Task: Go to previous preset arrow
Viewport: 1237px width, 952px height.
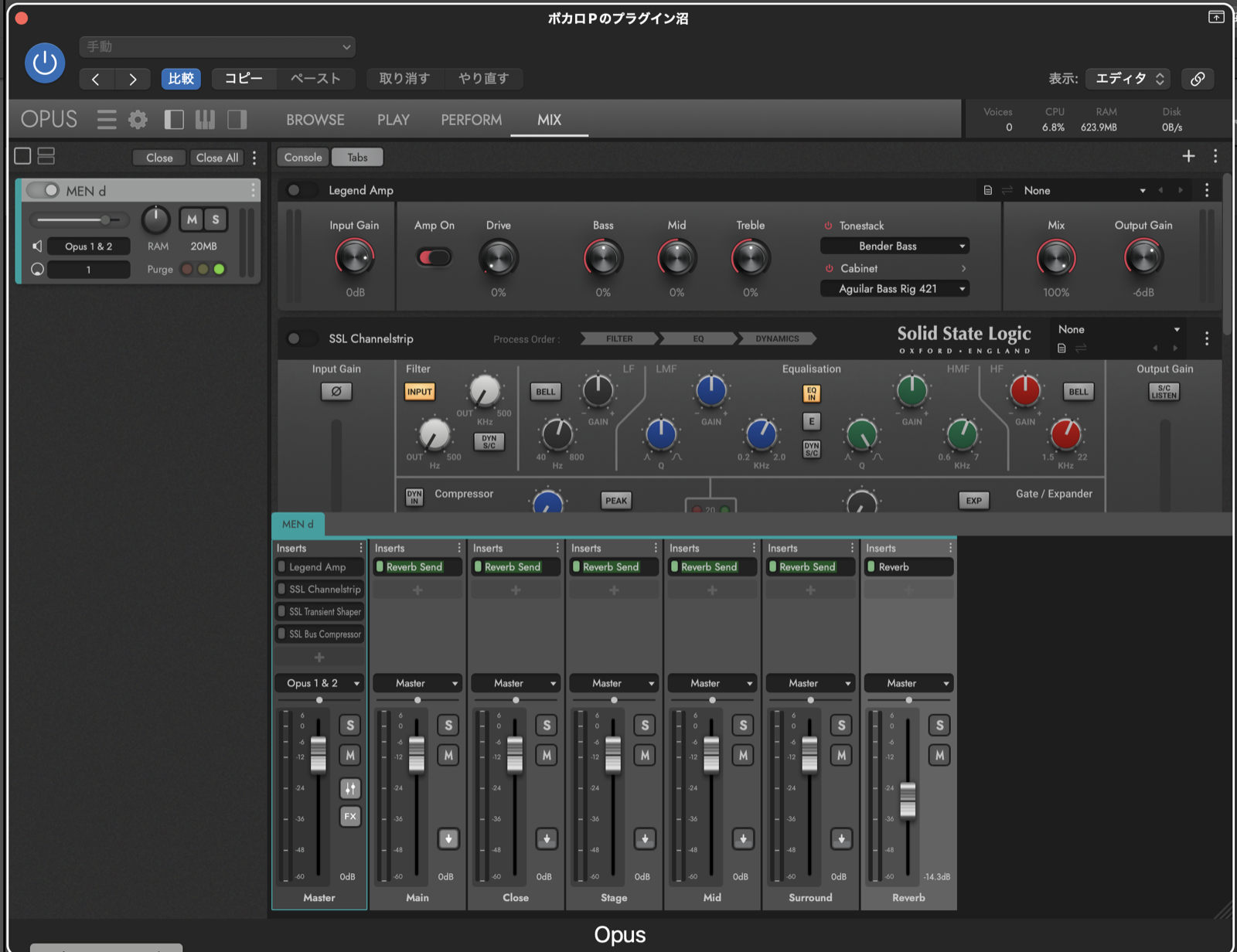Action: pos(96,79)
